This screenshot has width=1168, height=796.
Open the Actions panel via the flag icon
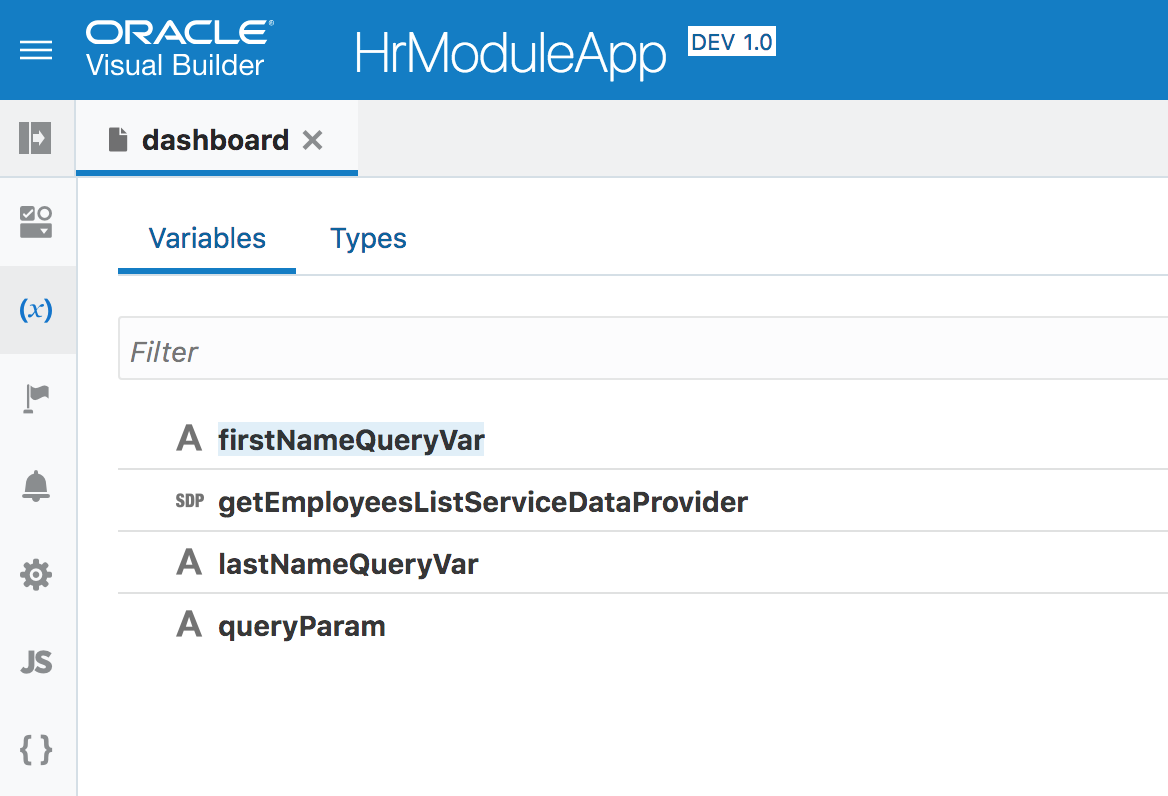pos(36,398)
